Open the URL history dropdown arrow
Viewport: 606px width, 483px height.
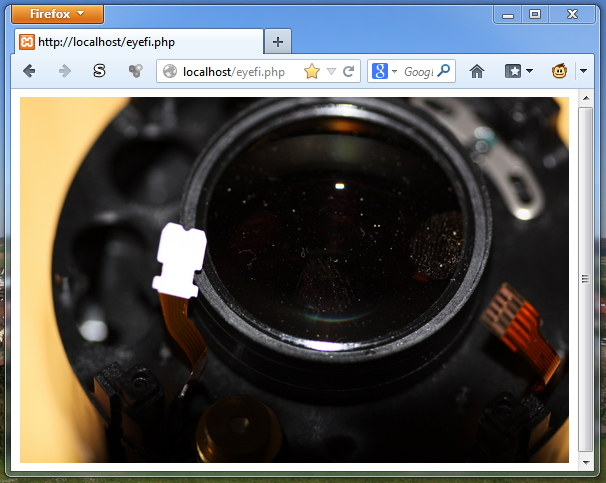[331, 72]
